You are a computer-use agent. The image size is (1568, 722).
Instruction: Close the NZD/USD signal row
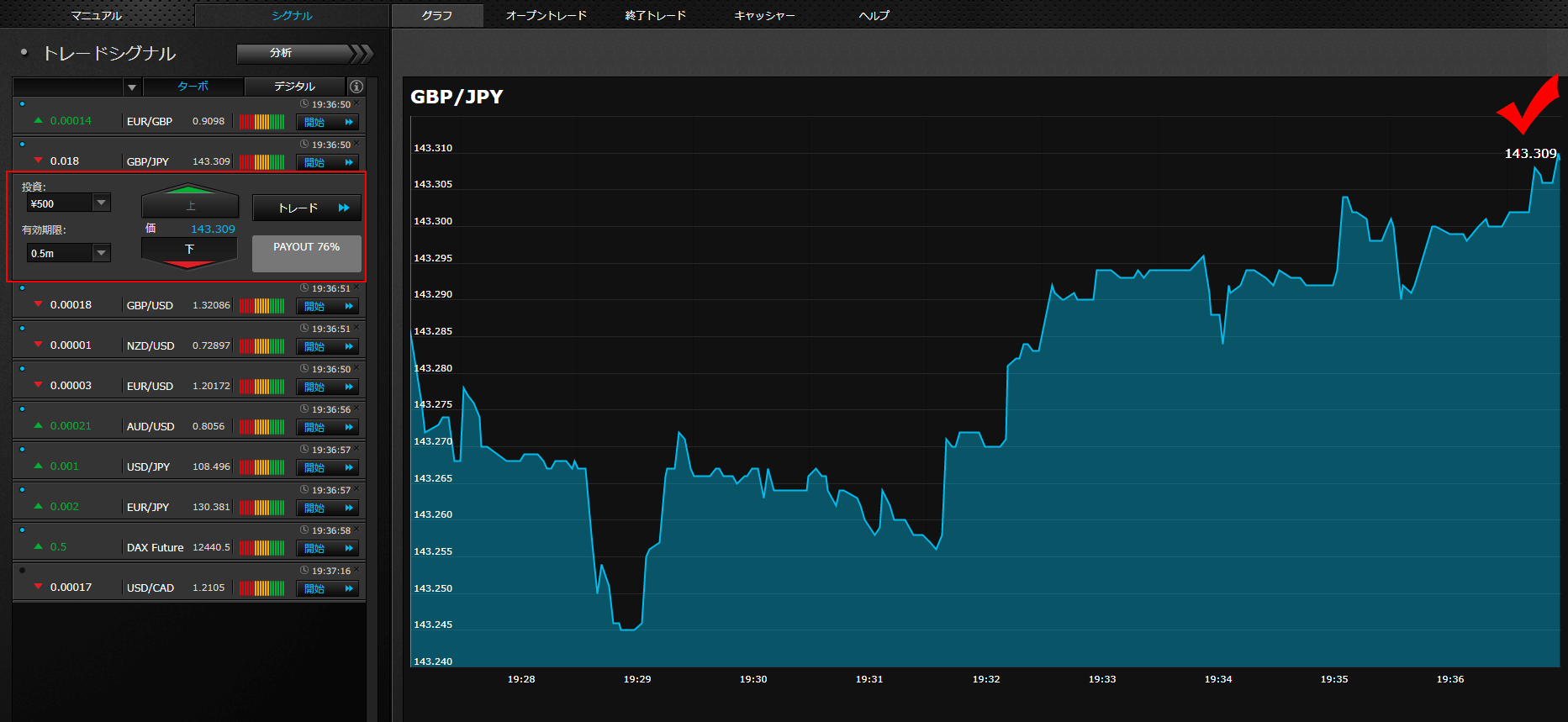(x=356, y=328)
